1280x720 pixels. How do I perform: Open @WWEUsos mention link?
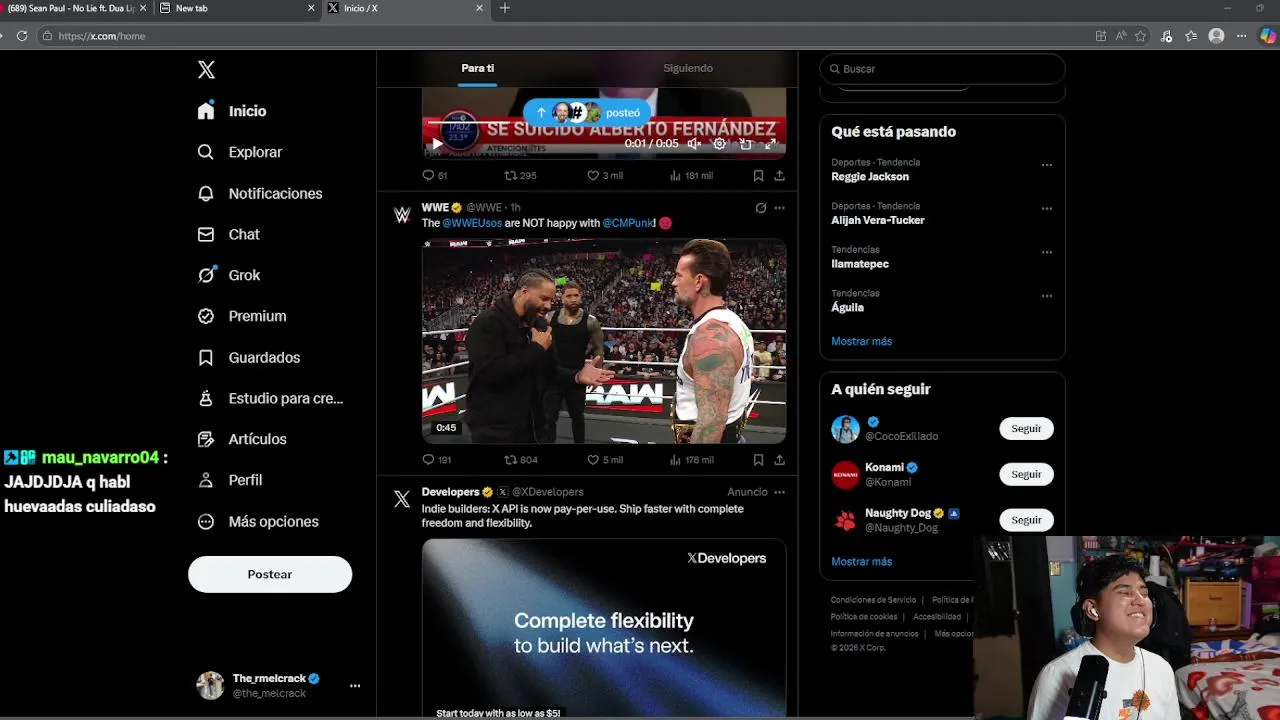tap(472, 223)
